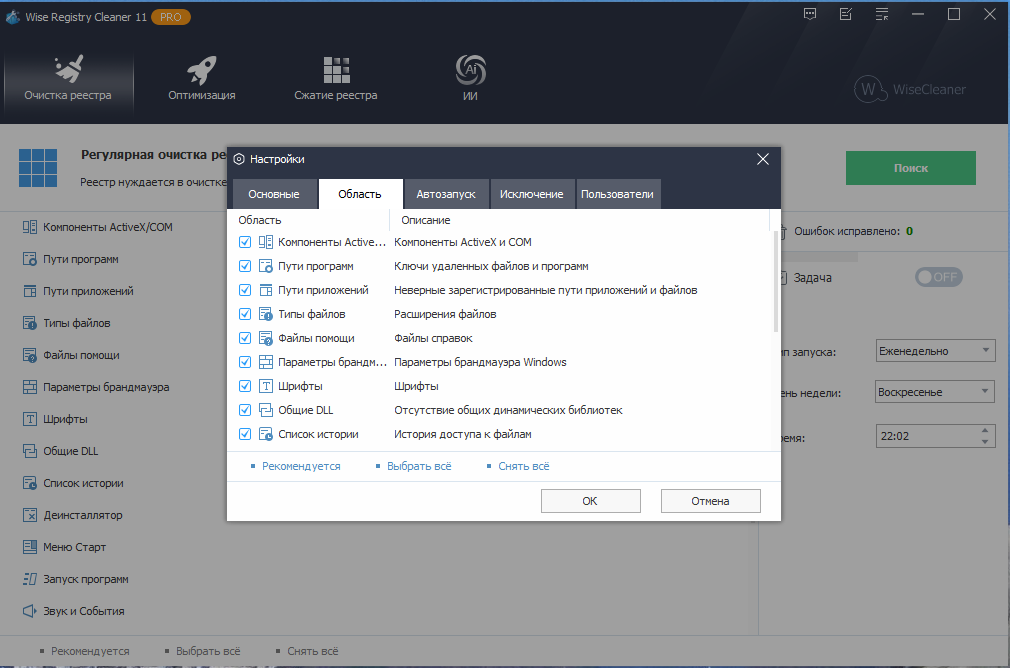Uncheck Файлы помощи checkbox in settings
The image size is (1010, 668).
(x=245, y=338)
